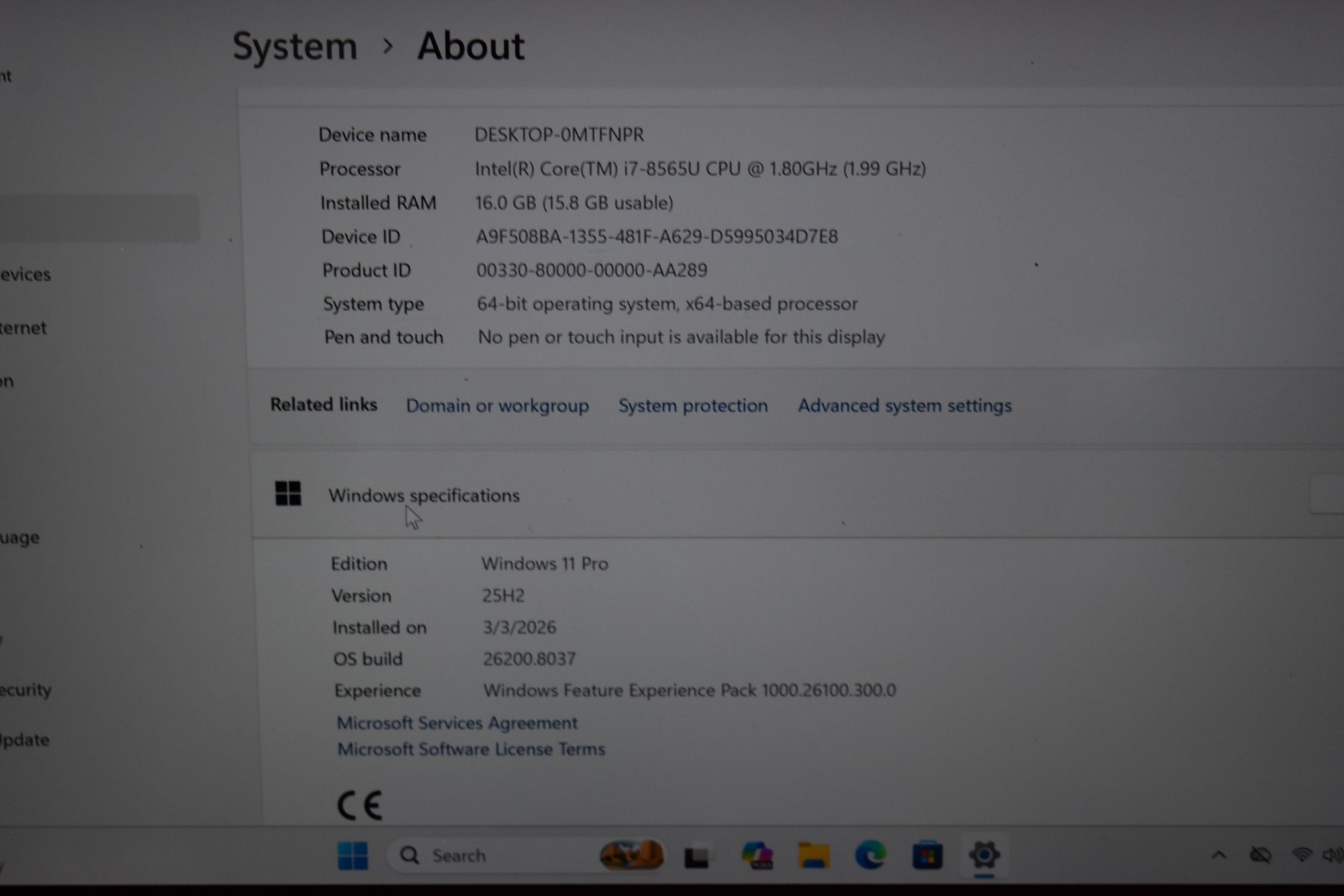Viewport: 1344px width, 896px height.
Task: Click the search highlight image
Action: (632, 856)
